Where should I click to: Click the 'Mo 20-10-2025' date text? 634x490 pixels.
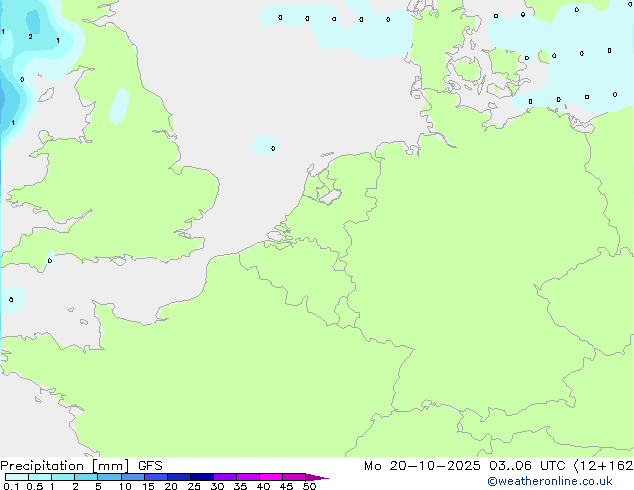pos(422,466)
